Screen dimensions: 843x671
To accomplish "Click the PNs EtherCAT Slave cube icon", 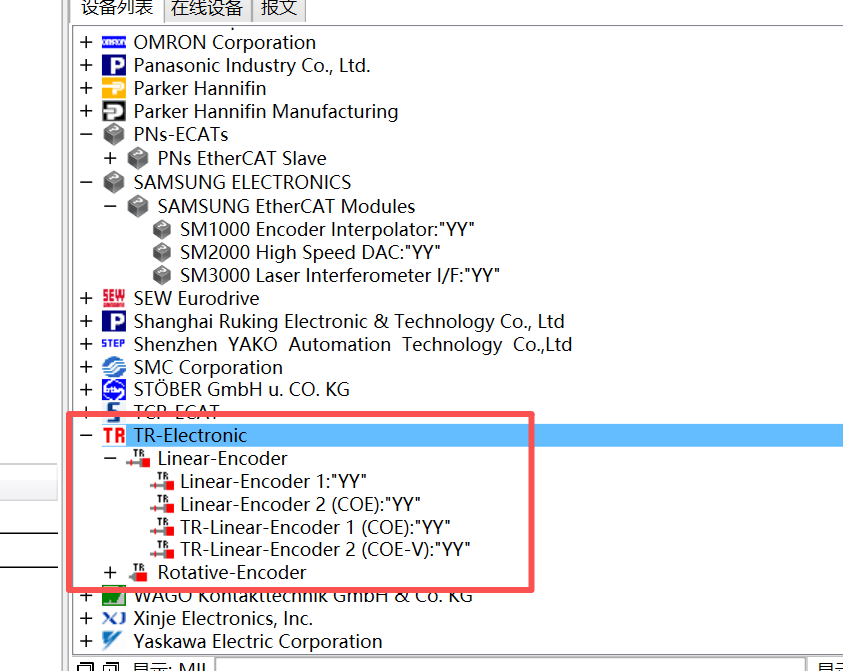I will [138, 158].
